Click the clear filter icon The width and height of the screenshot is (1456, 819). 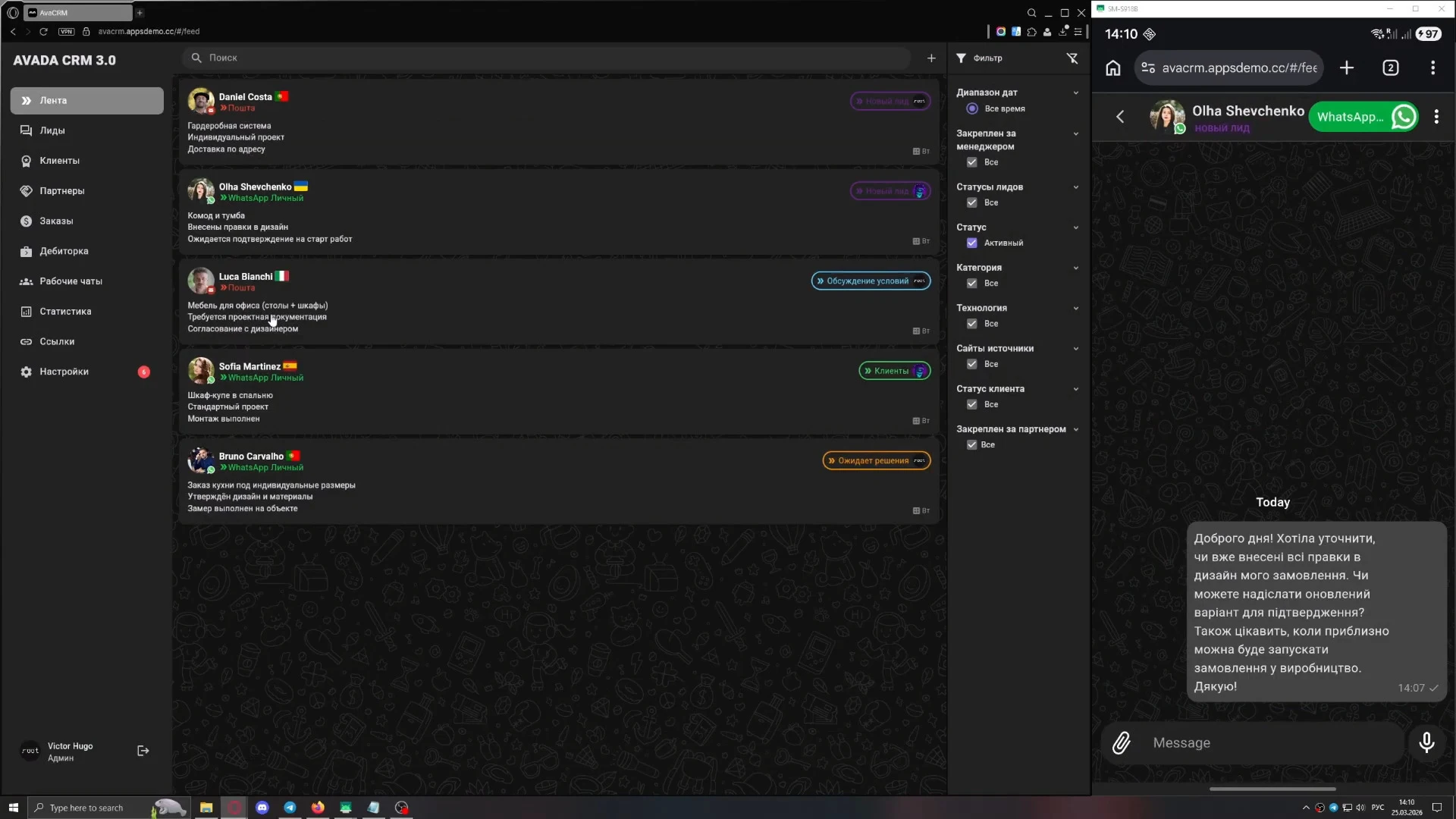1072,58
